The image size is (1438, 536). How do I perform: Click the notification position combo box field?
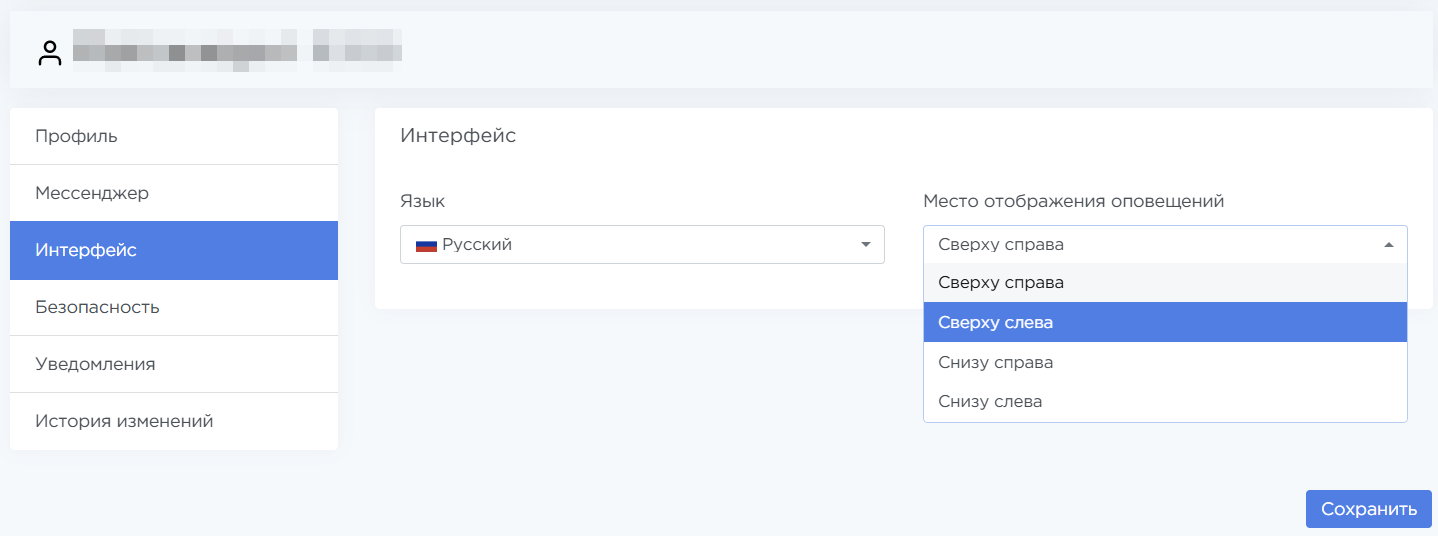pos(1150,245)
